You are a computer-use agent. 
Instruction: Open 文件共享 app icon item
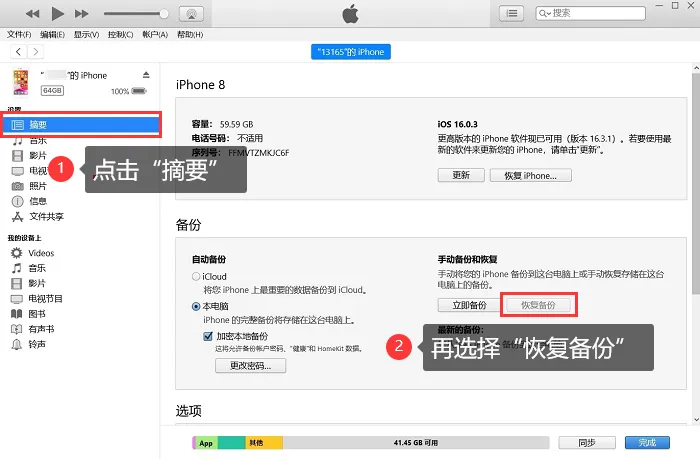tap(38, 217)
